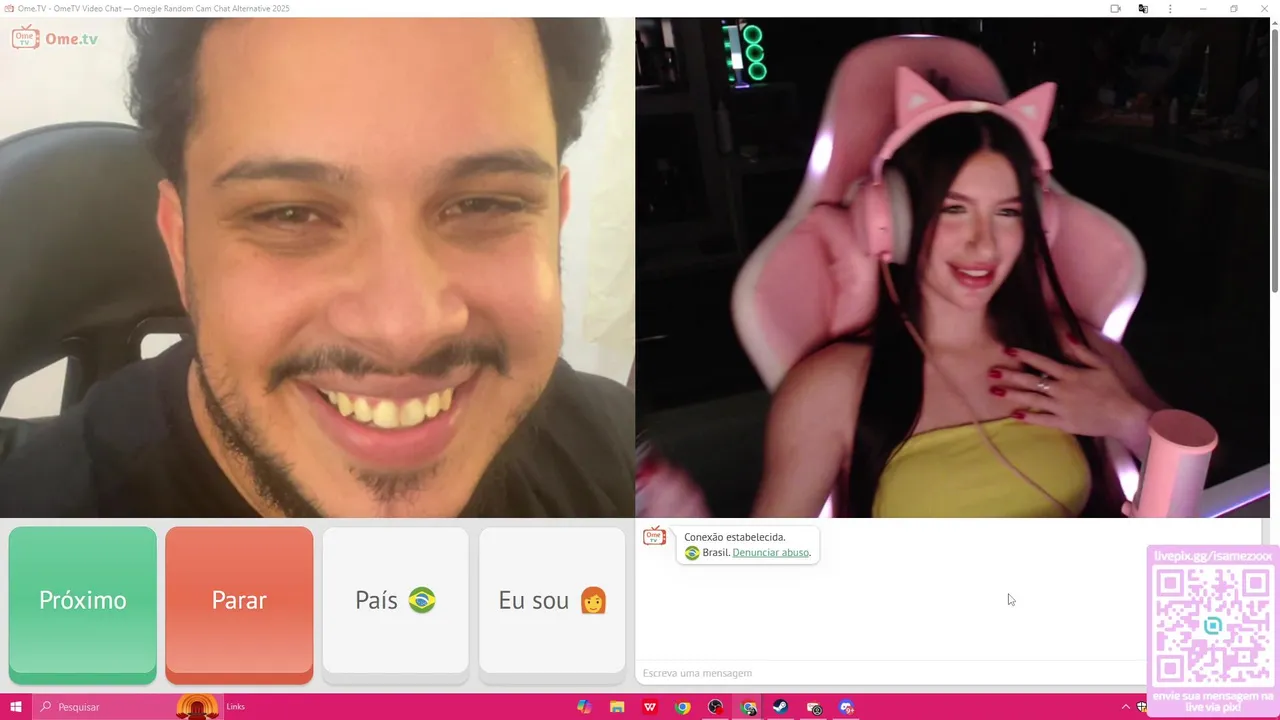Open Discord from taskbar

click(x=847, y=707)
